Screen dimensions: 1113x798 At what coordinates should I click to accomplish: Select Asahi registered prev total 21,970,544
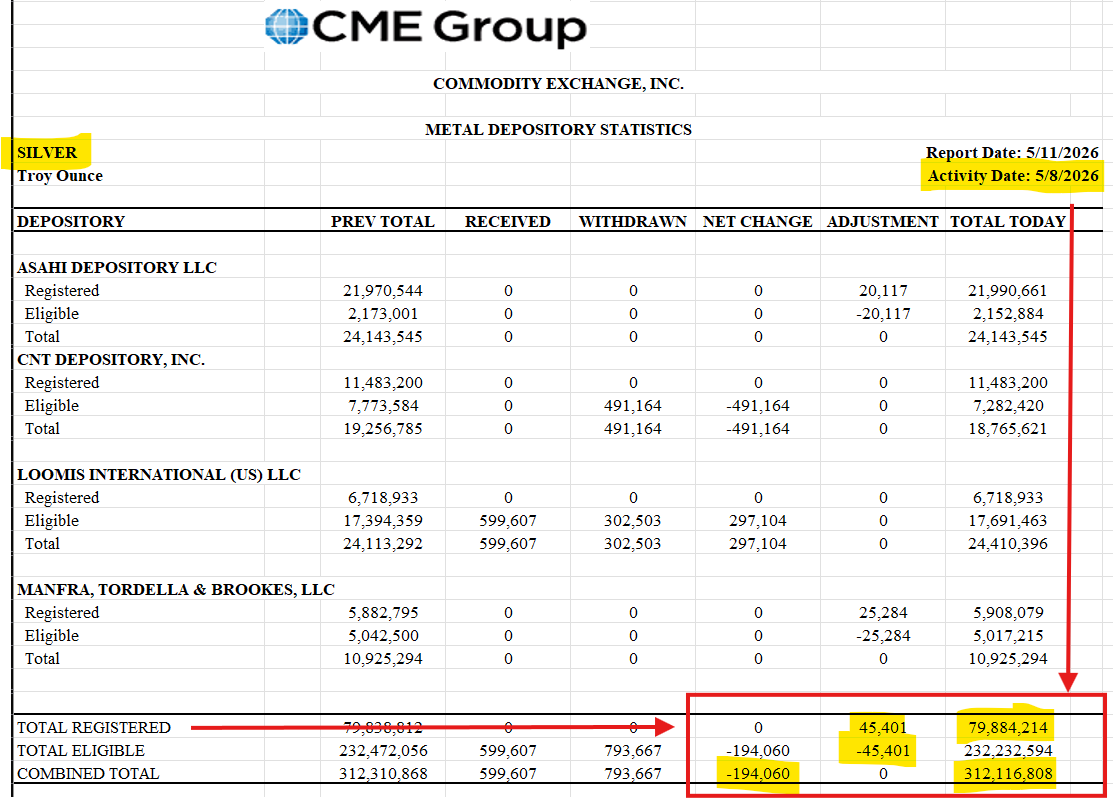coord(383,291)
